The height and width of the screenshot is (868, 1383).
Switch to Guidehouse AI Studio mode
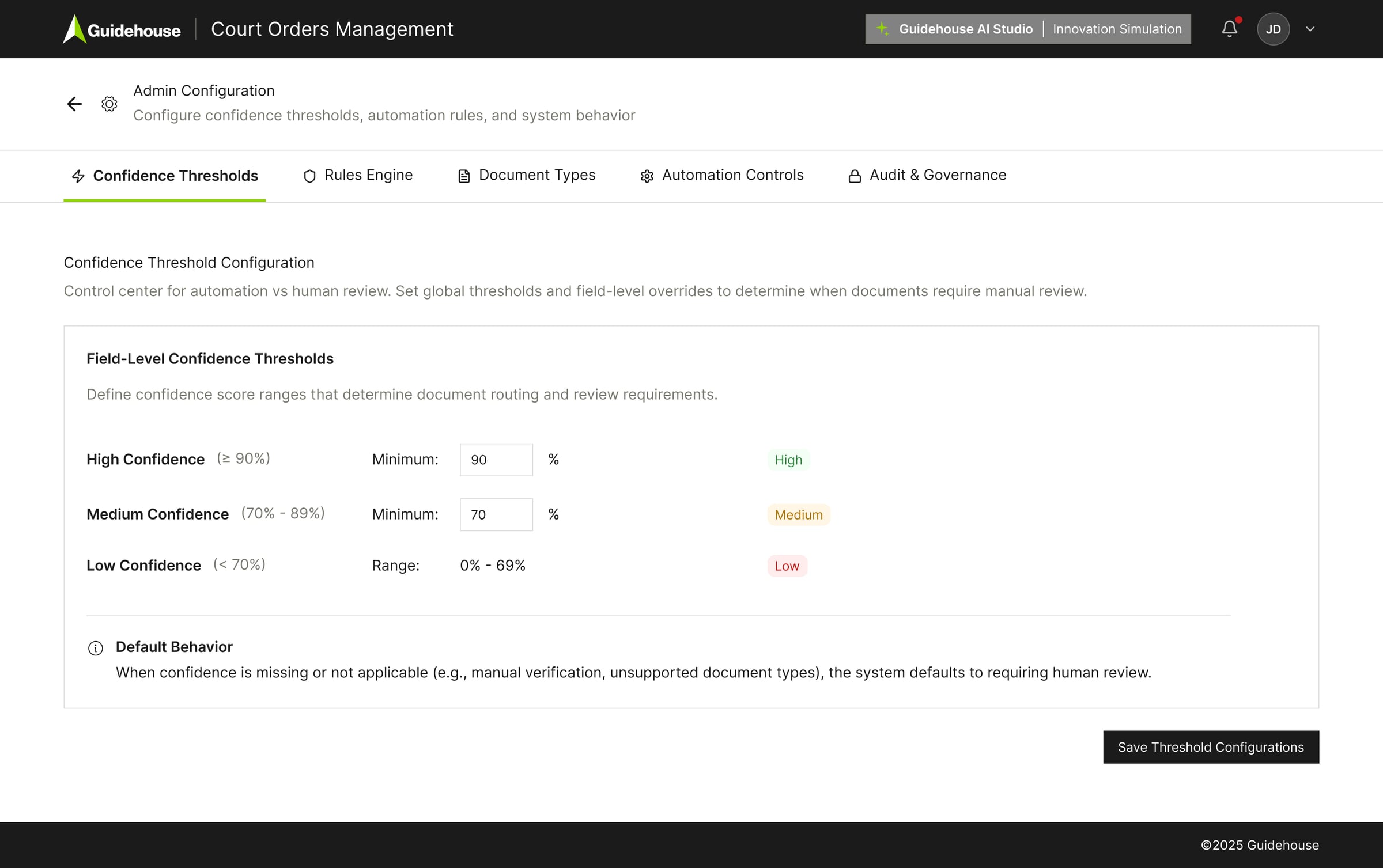pos(966,28)
